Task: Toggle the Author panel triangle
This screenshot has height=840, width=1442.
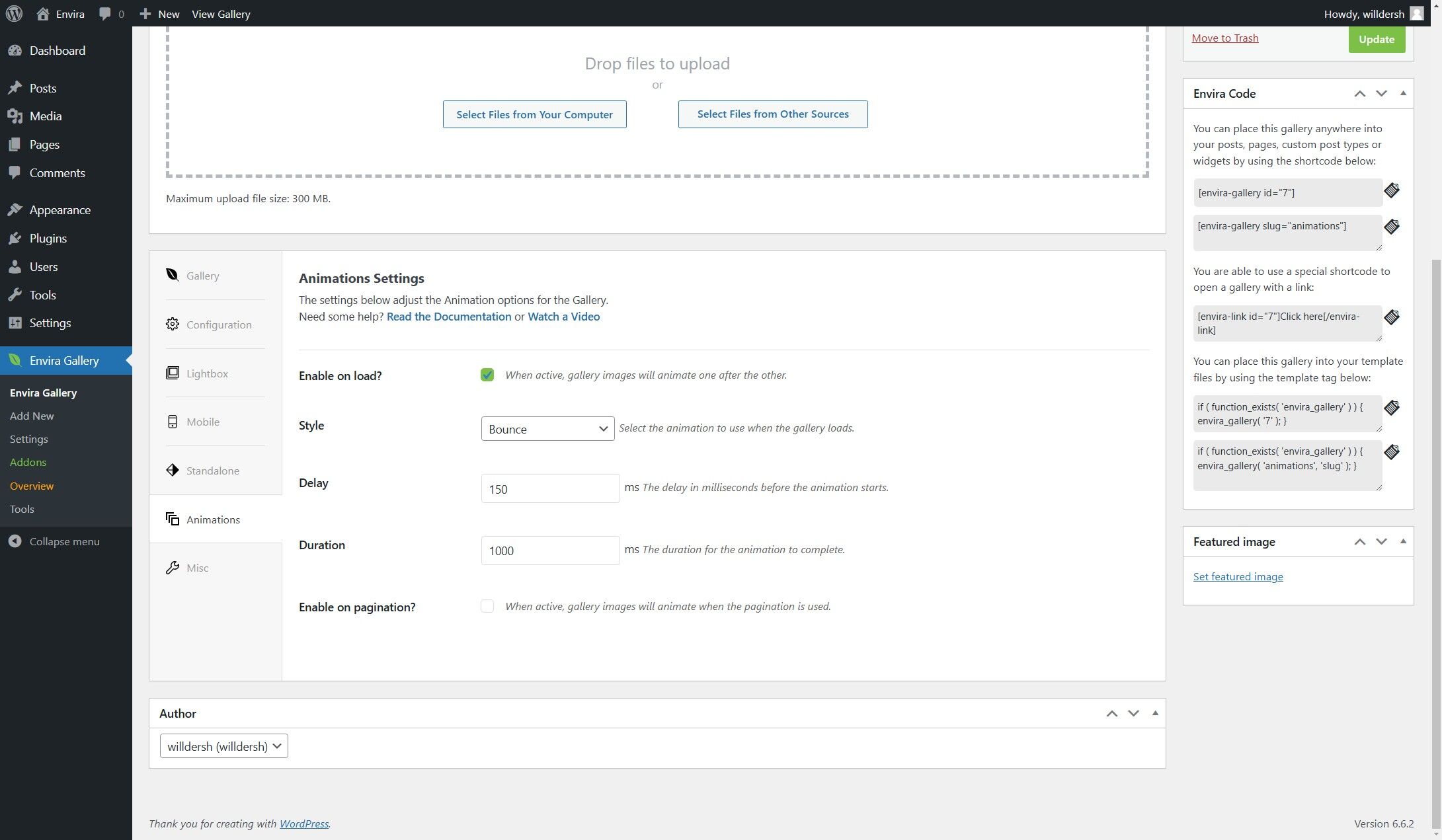Action: [1155, 713]
